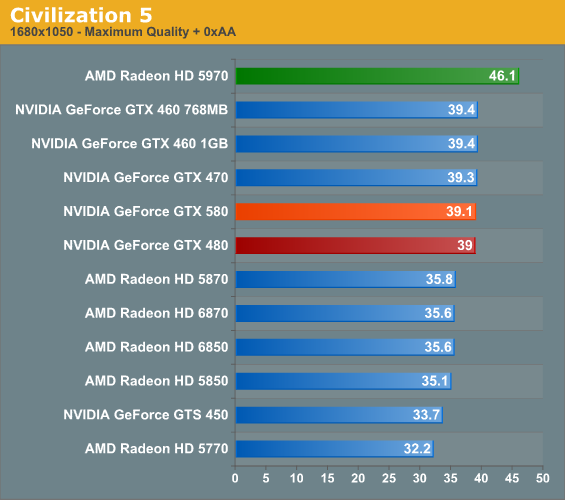Screen dimensions: 565x500
Task: Click the axis tick label "20"
Action: (358, 478)
